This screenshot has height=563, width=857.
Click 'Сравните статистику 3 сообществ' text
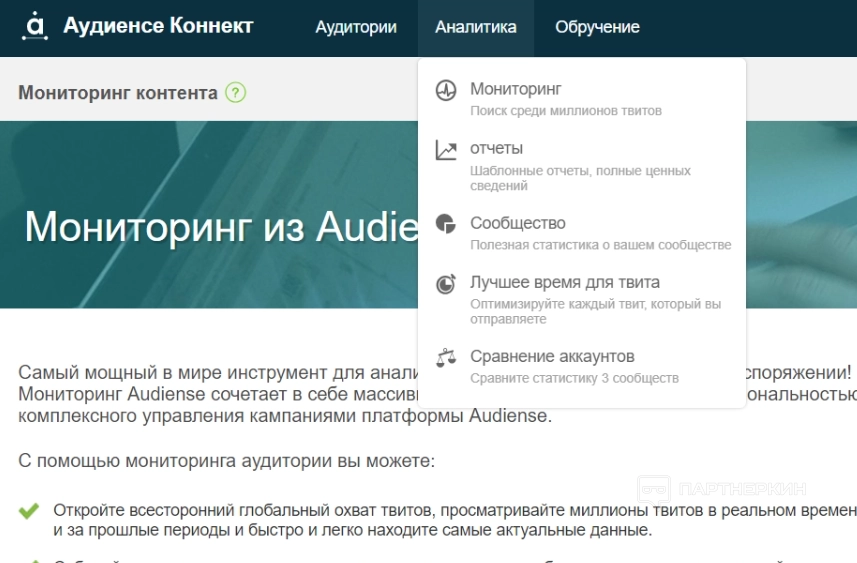(574, 378)
